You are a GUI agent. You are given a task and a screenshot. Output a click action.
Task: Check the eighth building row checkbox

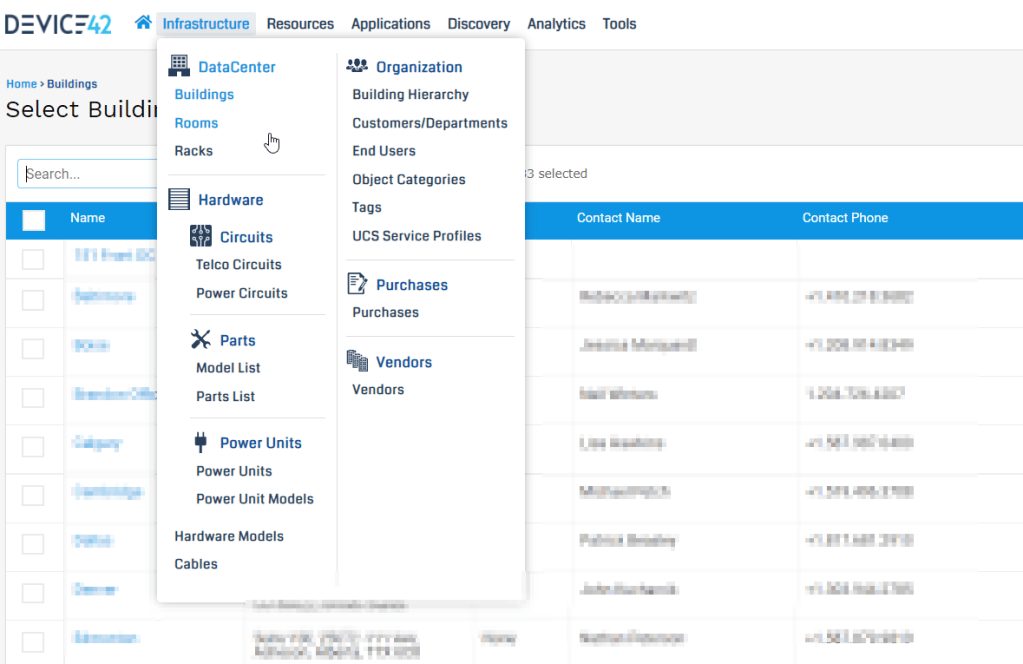(33, 593)
